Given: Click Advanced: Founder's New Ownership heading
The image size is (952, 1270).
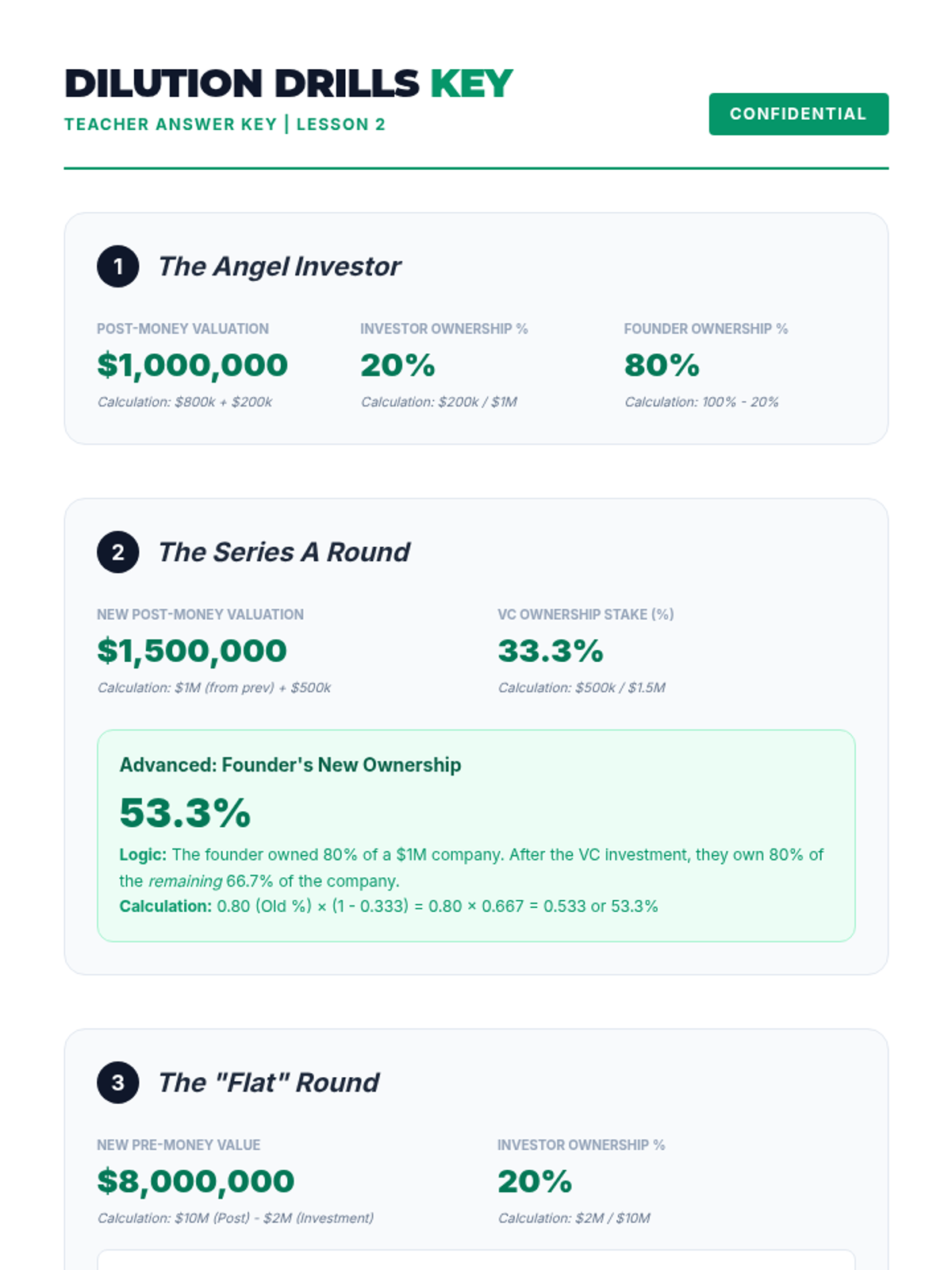Looking at the screenshot, I should click(x=290, y=765).
